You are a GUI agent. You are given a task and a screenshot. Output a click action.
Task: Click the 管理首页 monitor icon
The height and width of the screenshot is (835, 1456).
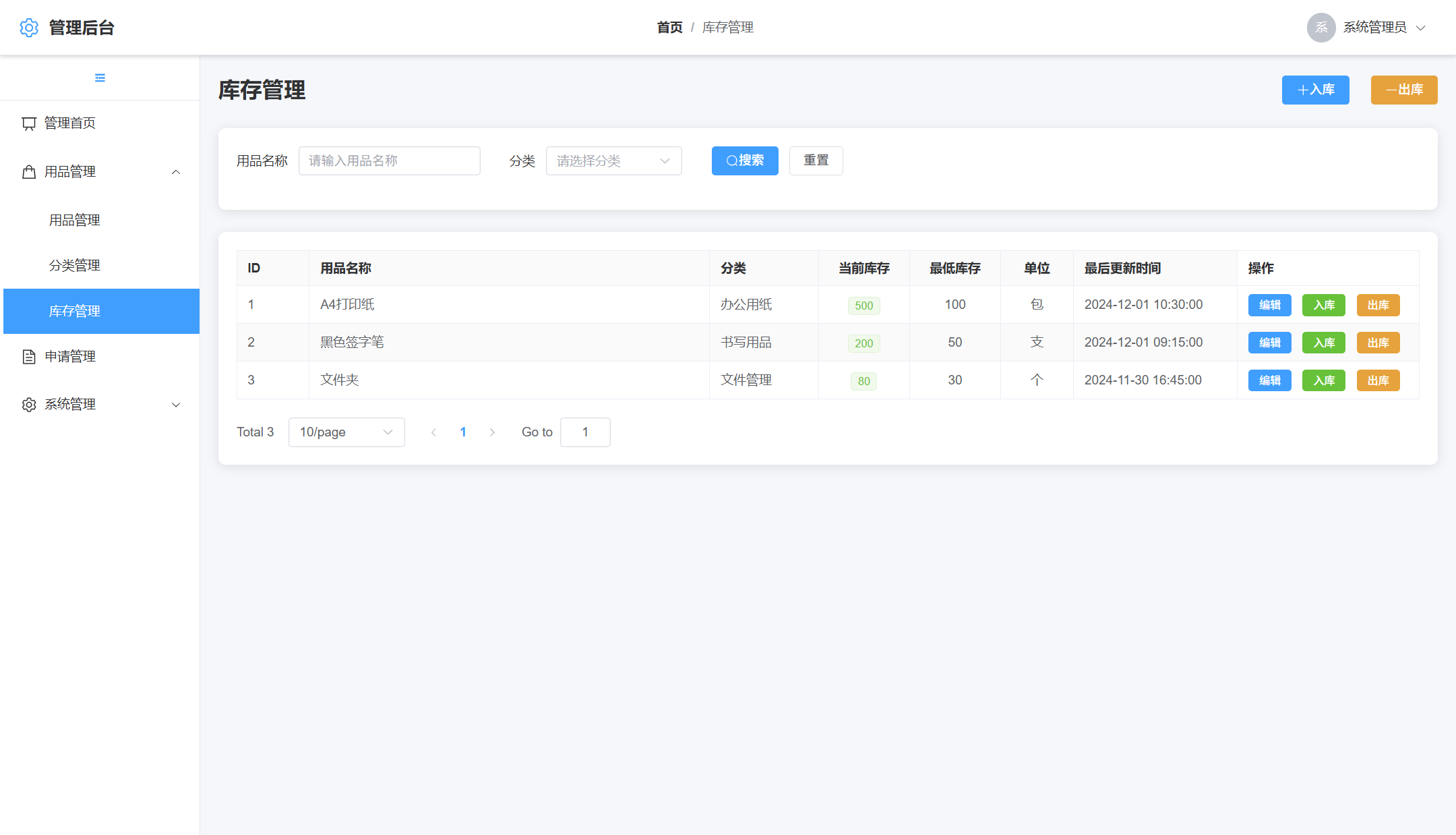[29, 123]
